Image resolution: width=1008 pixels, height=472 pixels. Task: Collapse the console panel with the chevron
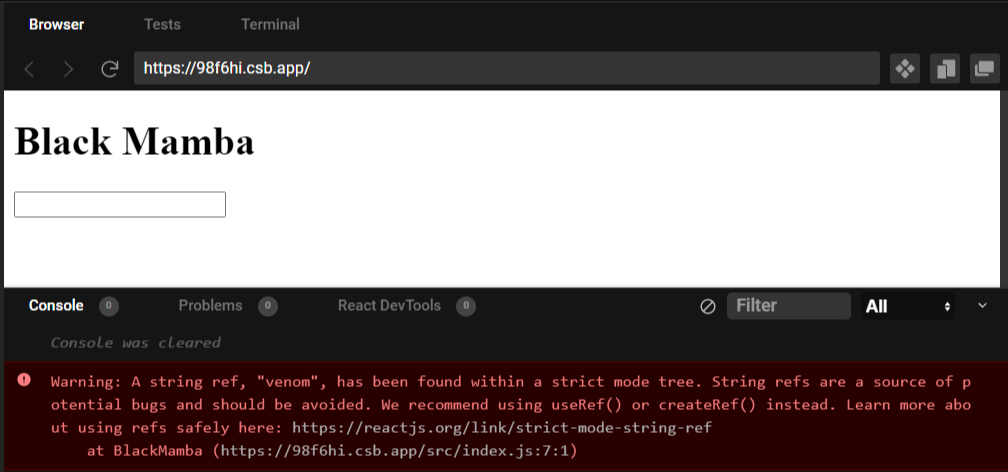click(x=982, y=305)
